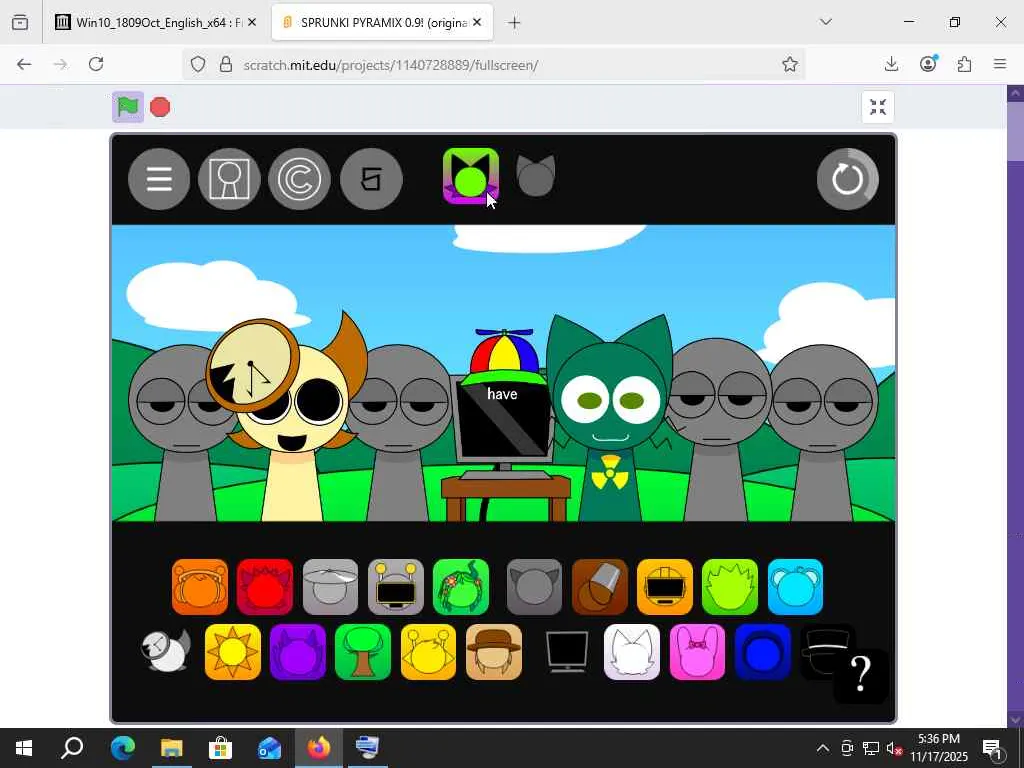Exit fullscreen mode button

(x=878, y=106)
